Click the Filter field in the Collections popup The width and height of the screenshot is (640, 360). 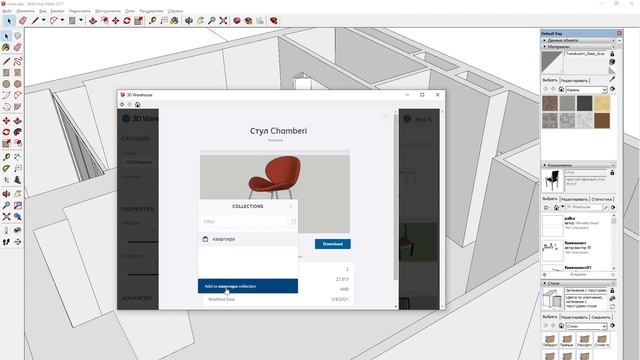245,222
